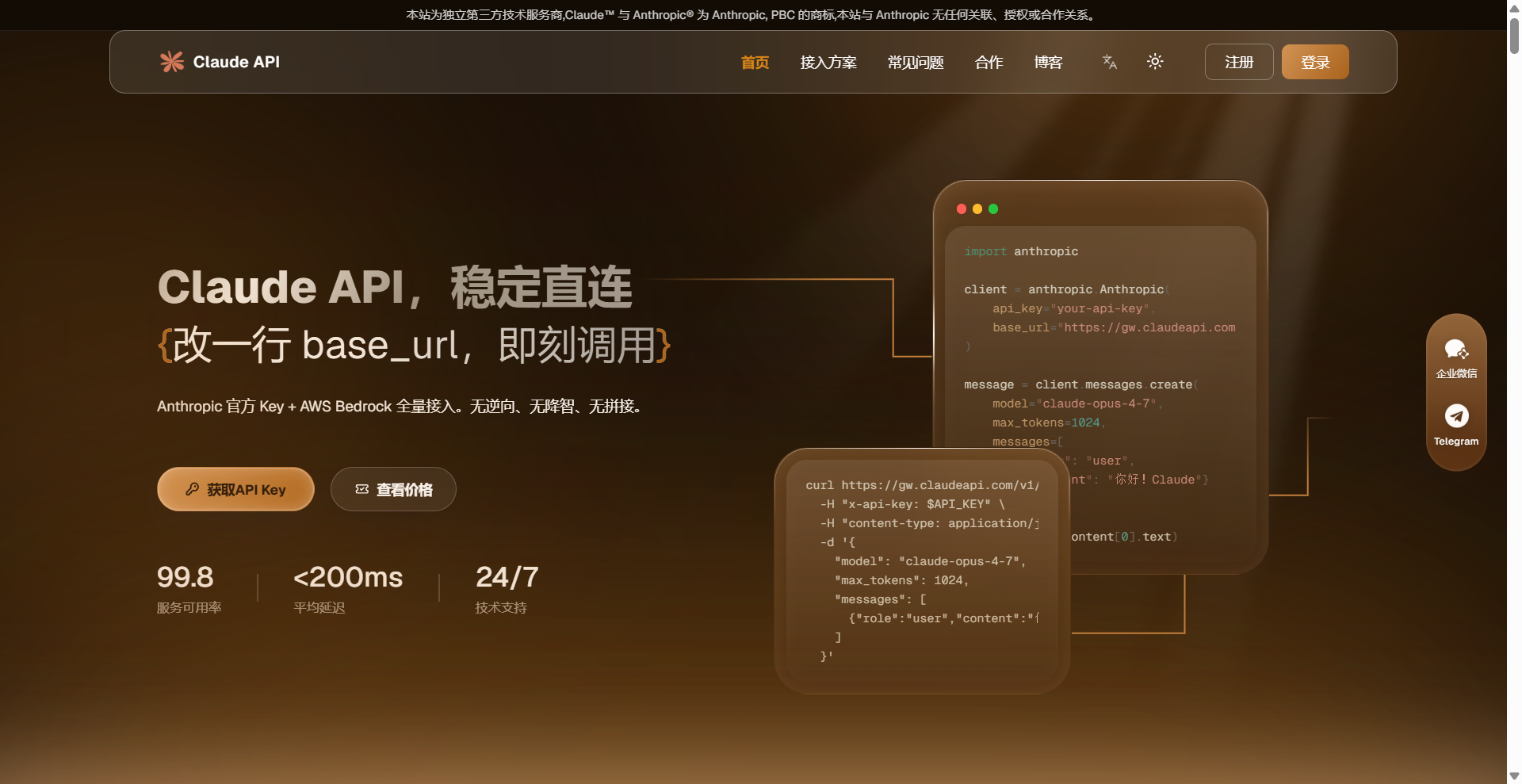
Task: Open the 接入方案 nav item
Action: tap(828, 63)
